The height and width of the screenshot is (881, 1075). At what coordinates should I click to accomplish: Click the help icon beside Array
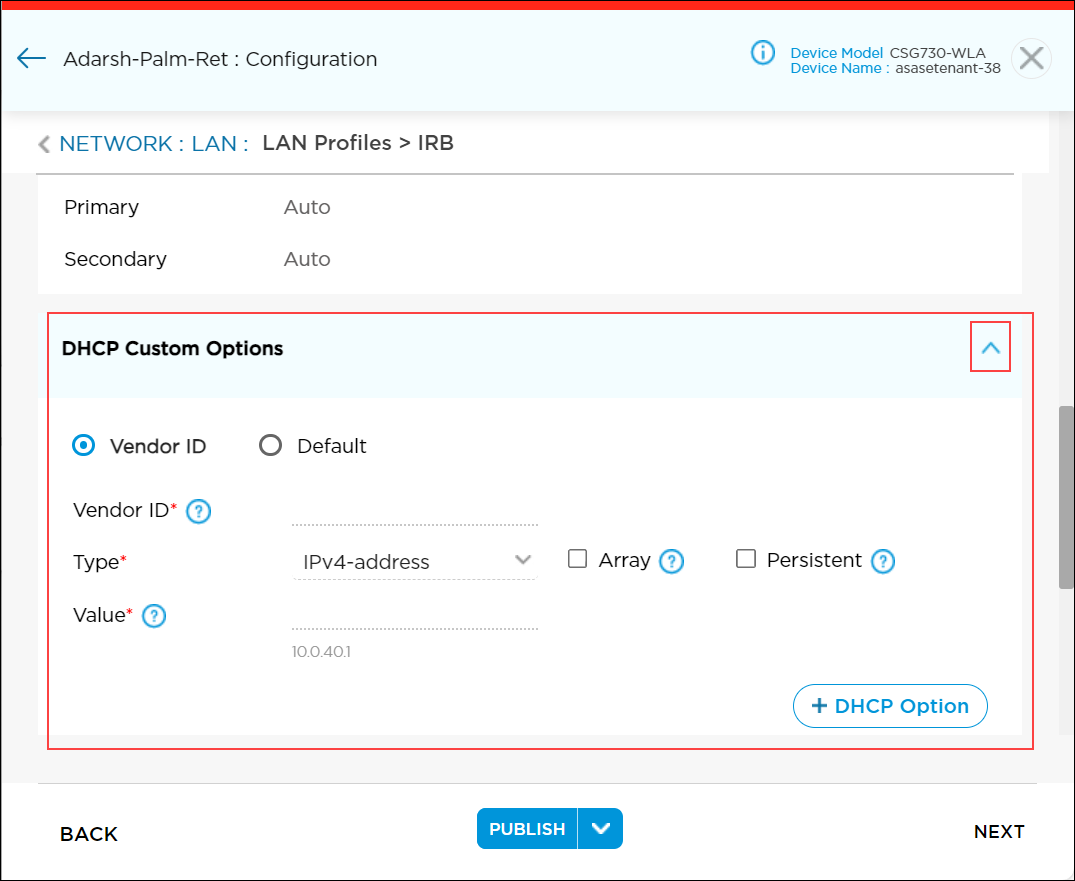[x=672, y=561]
